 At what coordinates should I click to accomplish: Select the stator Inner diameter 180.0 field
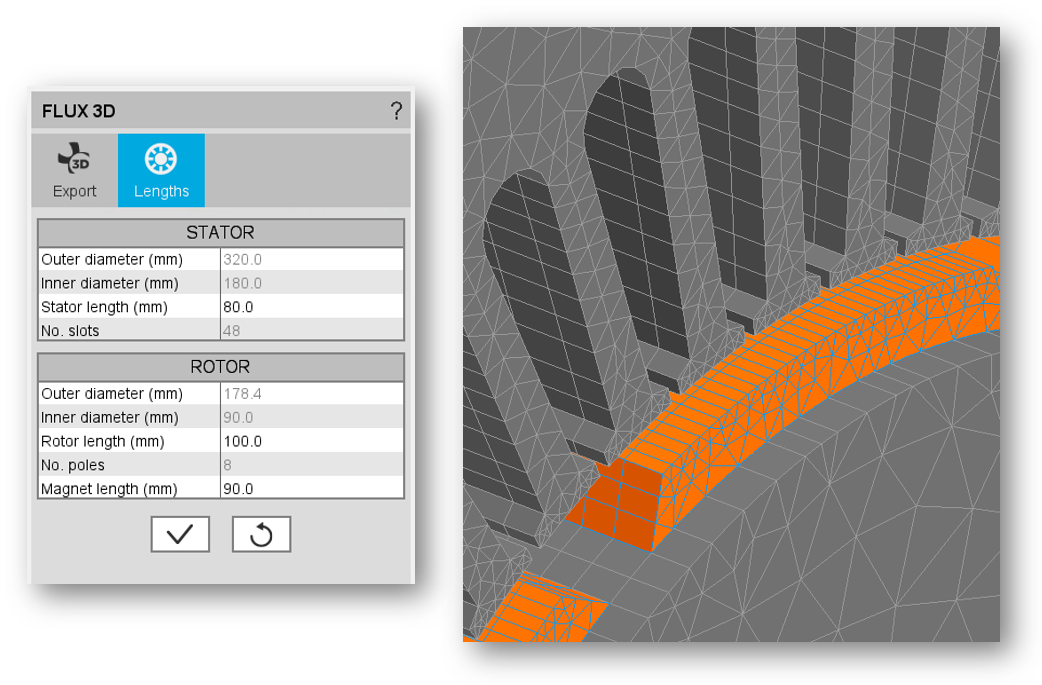[311, 283]
